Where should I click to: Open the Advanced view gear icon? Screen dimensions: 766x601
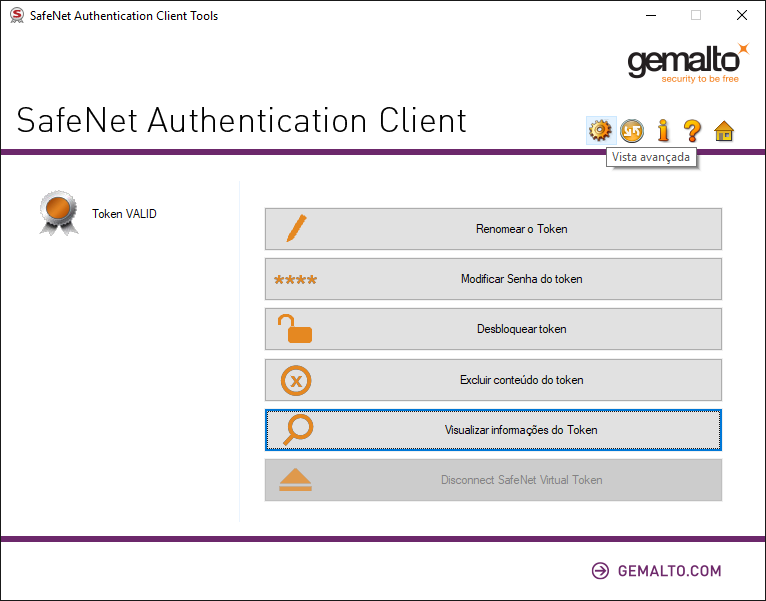(599, 130)
